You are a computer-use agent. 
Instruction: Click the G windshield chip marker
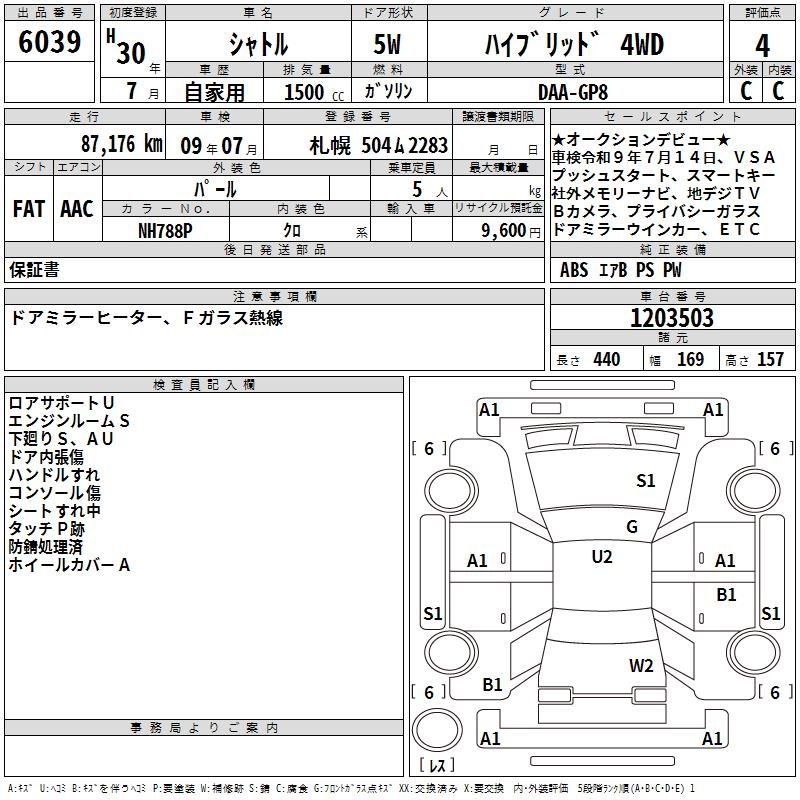coord(631,527)
